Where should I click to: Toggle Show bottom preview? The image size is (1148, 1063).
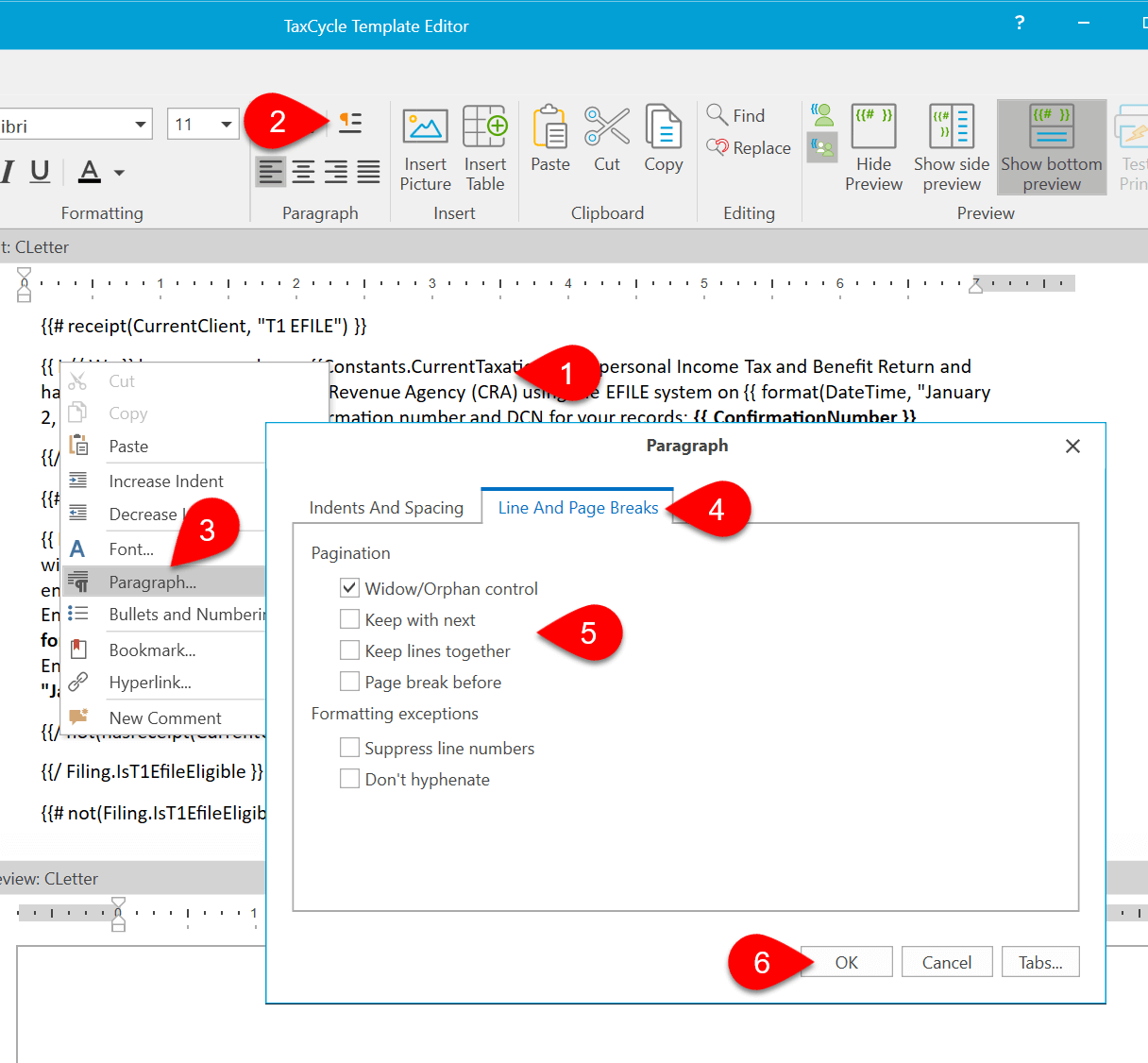coord(1052,148)
